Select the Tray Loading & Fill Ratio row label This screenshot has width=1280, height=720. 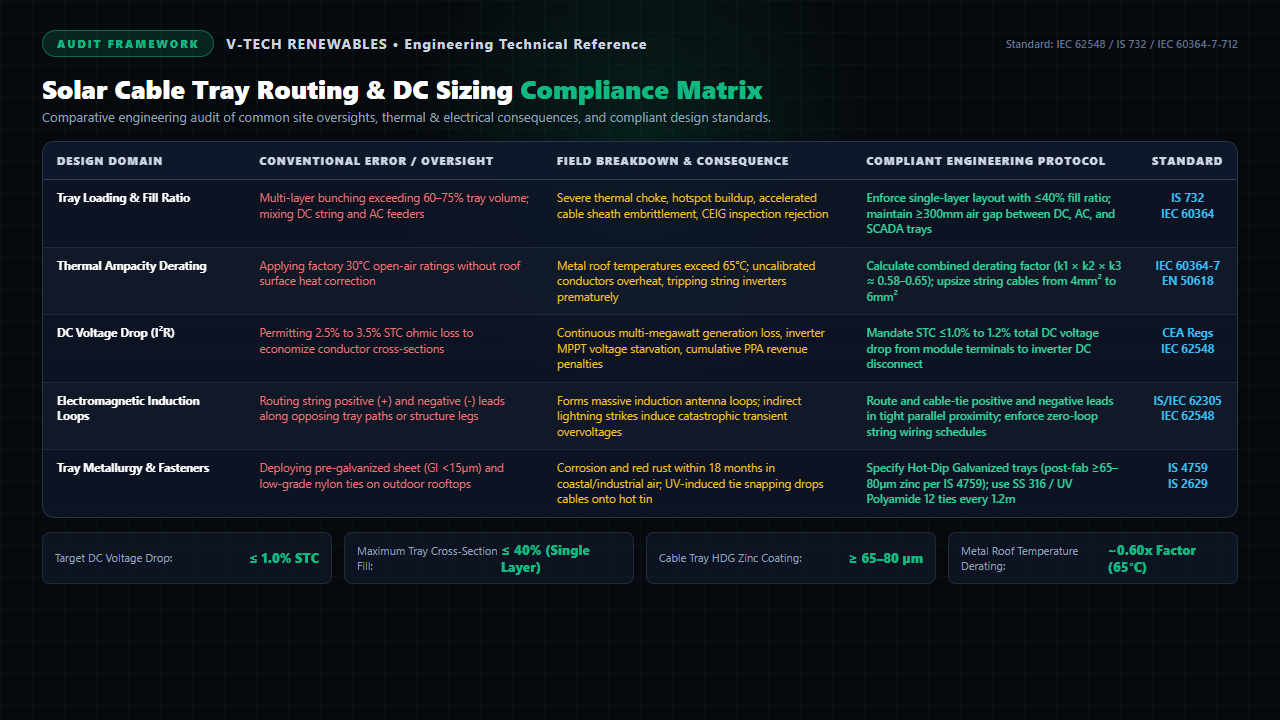click(123, 198)
